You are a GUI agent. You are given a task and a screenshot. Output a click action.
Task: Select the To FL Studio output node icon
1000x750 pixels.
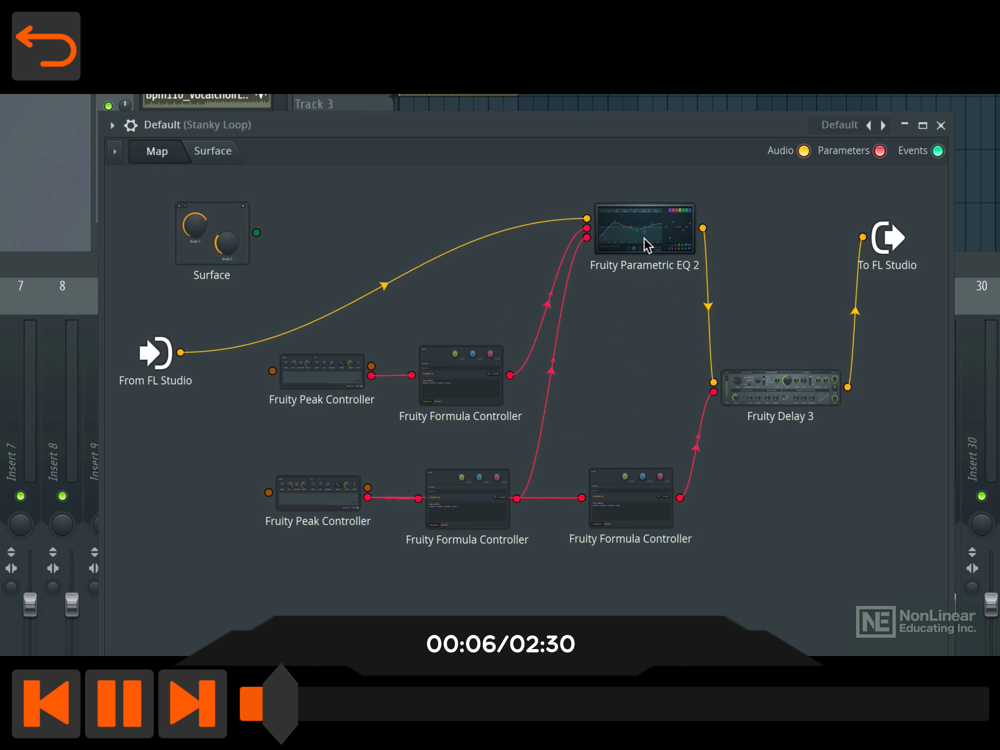pyautogui.click(x=888, y=237)
